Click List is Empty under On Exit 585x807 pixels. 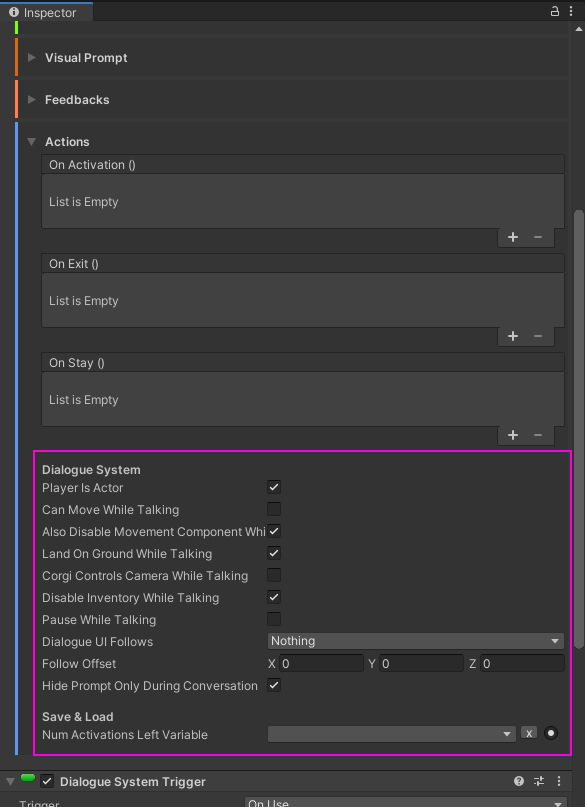(x=84, y=301)
